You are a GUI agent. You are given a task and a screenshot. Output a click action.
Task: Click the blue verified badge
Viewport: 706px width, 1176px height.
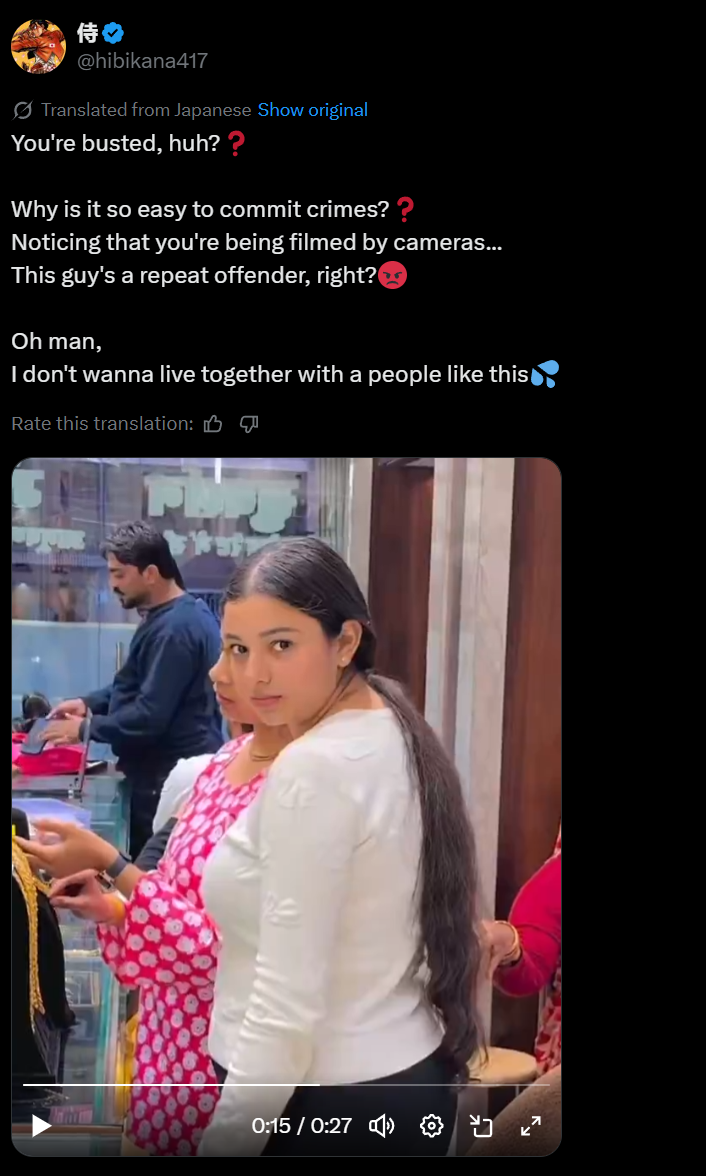point(113,33)
